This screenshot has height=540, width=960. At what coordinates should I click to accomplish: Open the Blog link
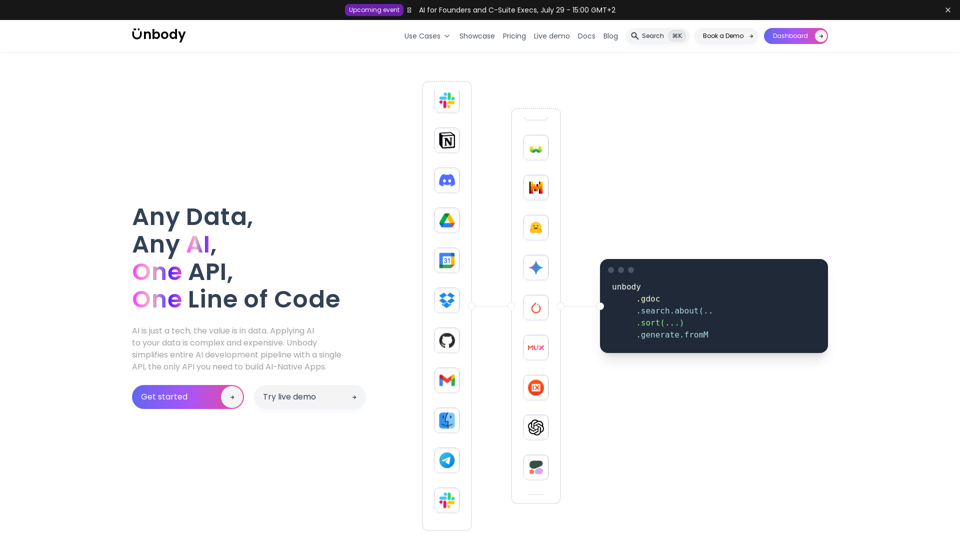tap(610, 36)
